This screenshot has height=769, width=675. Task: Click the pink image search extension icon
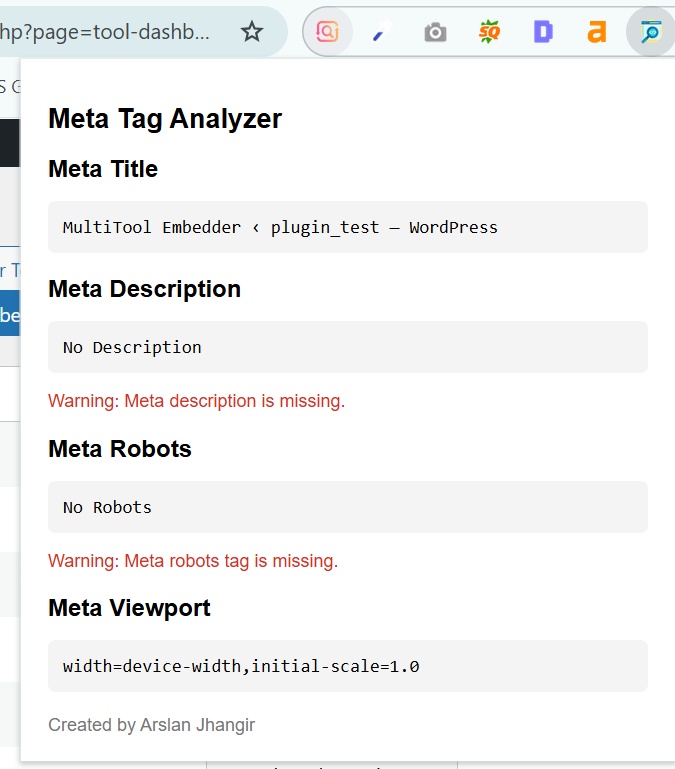pyautogui.click(x=327, y=32)
